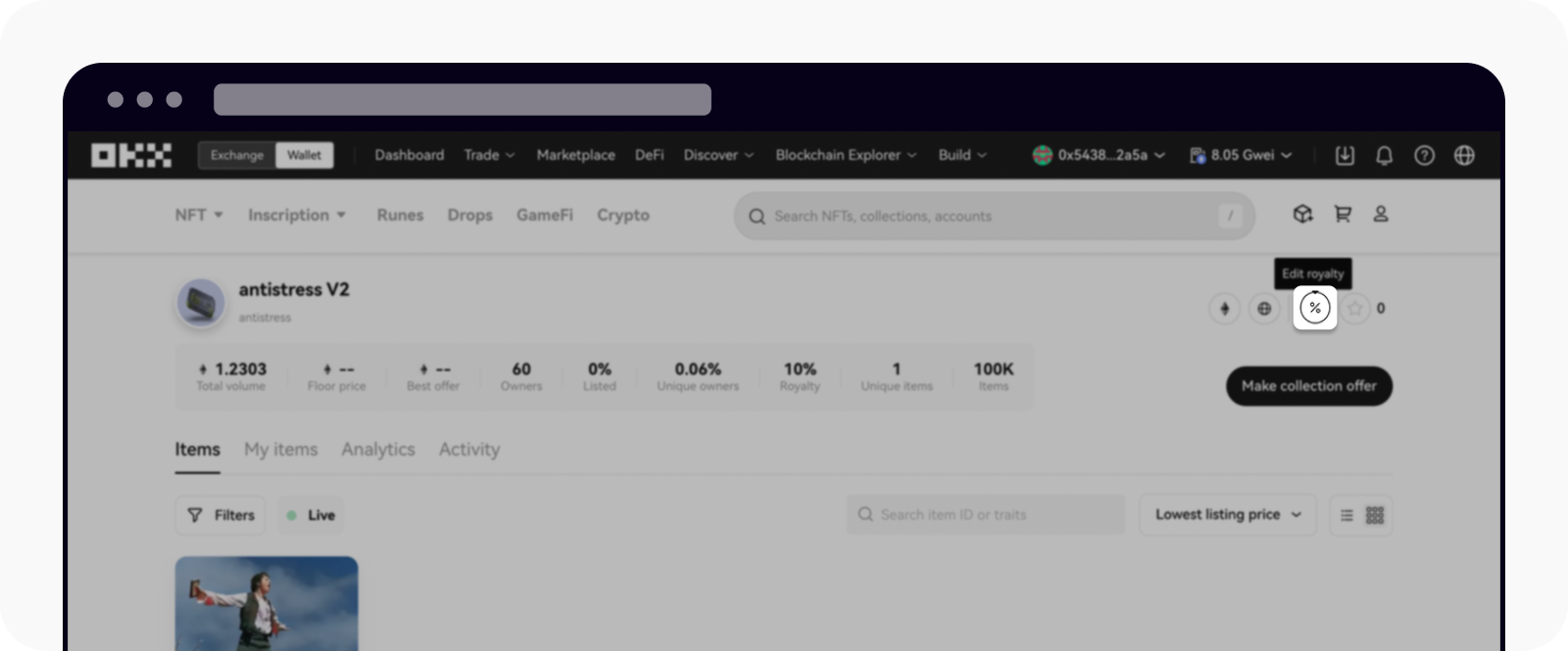The image size is (1568, 651).
Task: Expand the Blockchain Explorer dropdown
Action: click(846, 155)
